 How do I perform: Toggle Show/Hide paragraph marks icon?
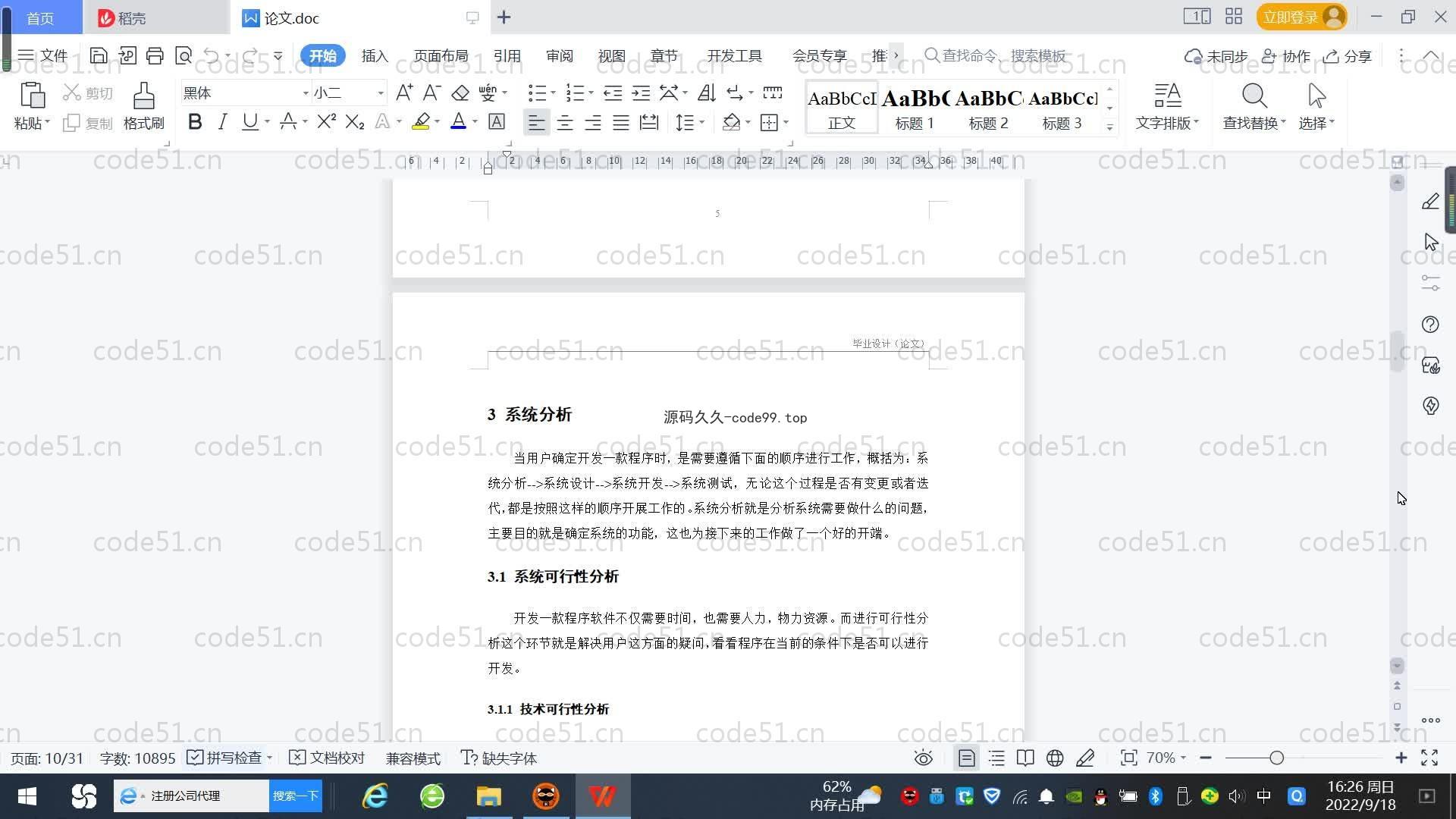coord(735,93)
